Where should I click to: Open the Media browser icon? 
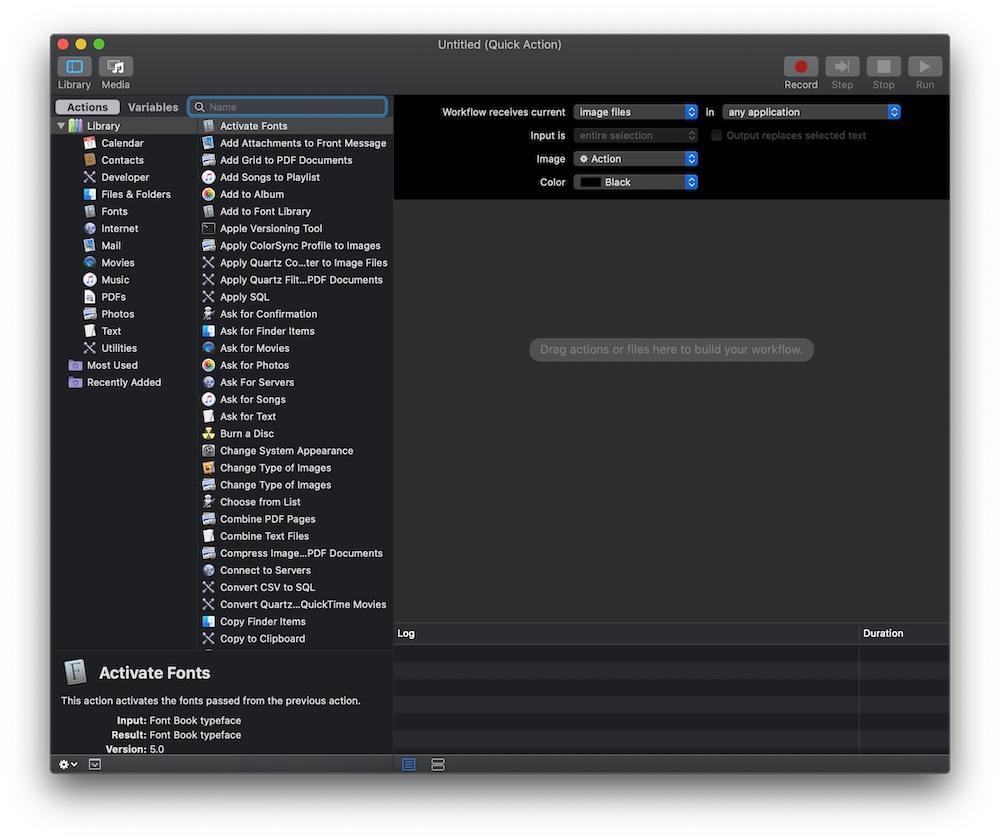pyautogui.click(x=116, y=67)
